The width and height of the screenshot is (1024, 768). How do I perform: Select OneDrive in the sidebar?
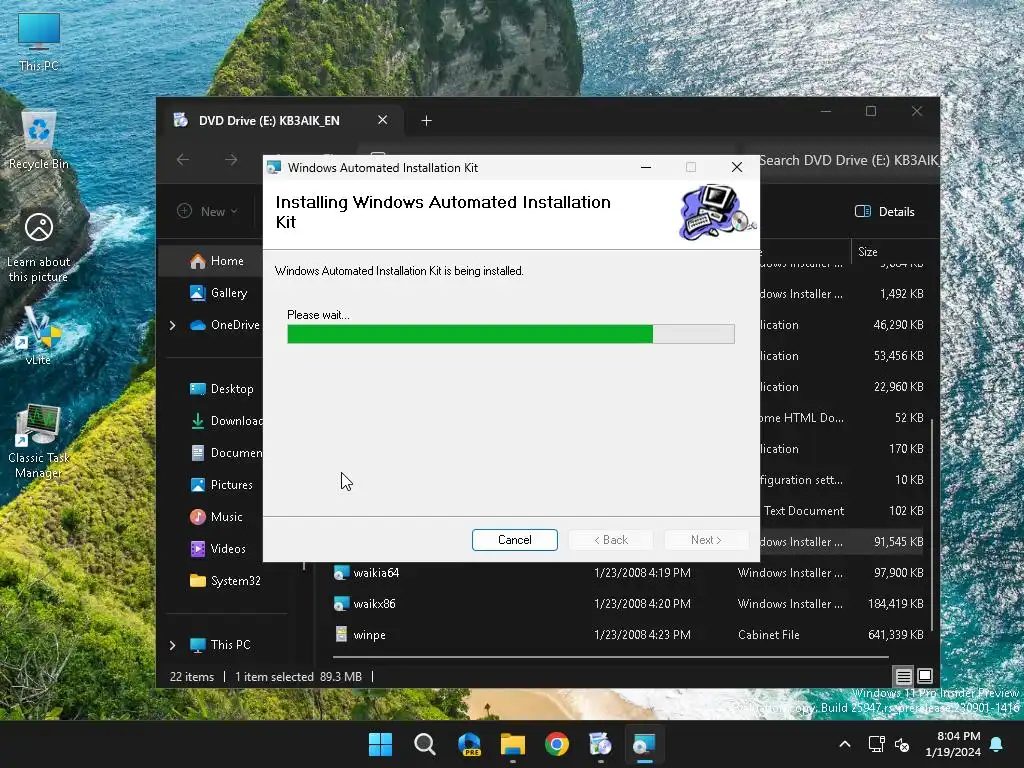pos(225,325)
